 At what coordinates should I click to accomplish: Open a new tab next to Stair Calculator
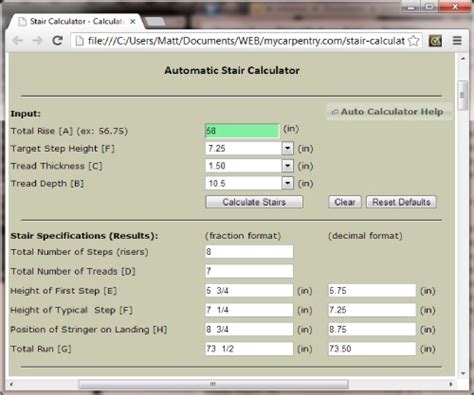[x=155, y=22]
